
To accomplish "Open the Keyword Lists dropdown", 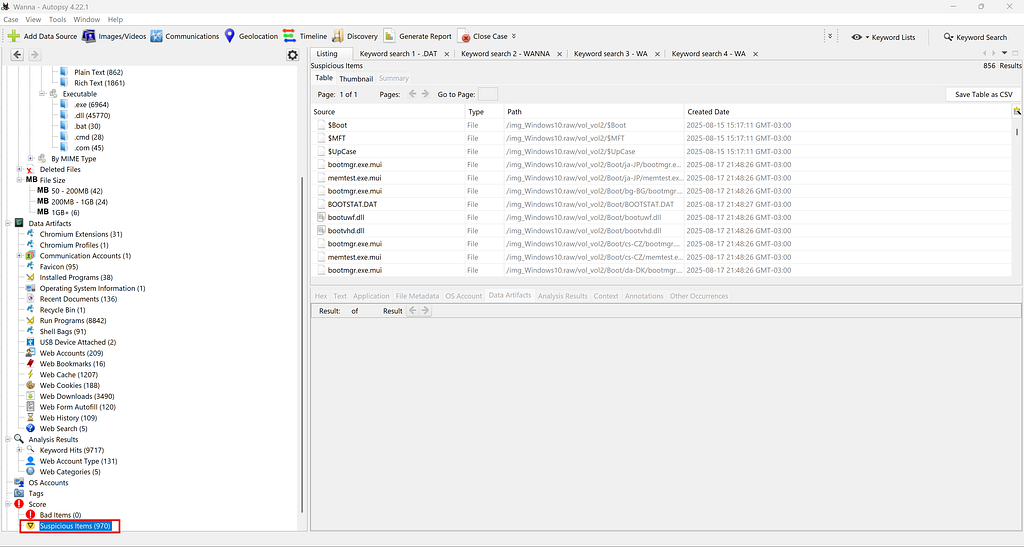I will pos(883,37).
